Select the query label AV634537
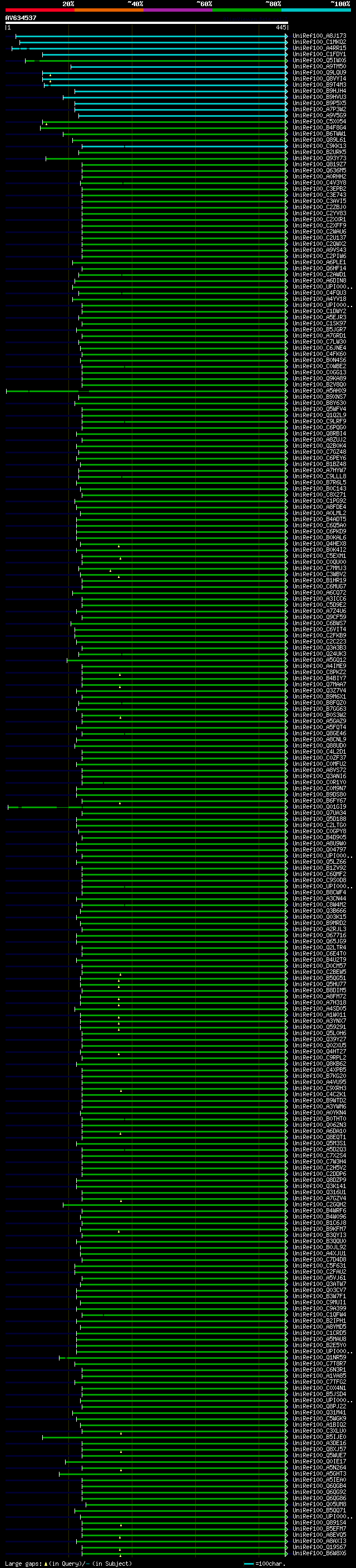The width and height of the screenshot is (356, 1568). pyautogui.click(x=21, y=18)
